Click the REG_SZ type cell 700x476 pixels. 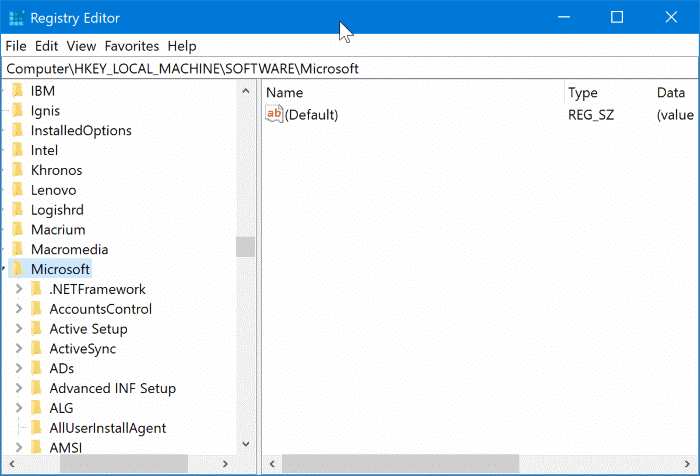[x=591, y=115]
